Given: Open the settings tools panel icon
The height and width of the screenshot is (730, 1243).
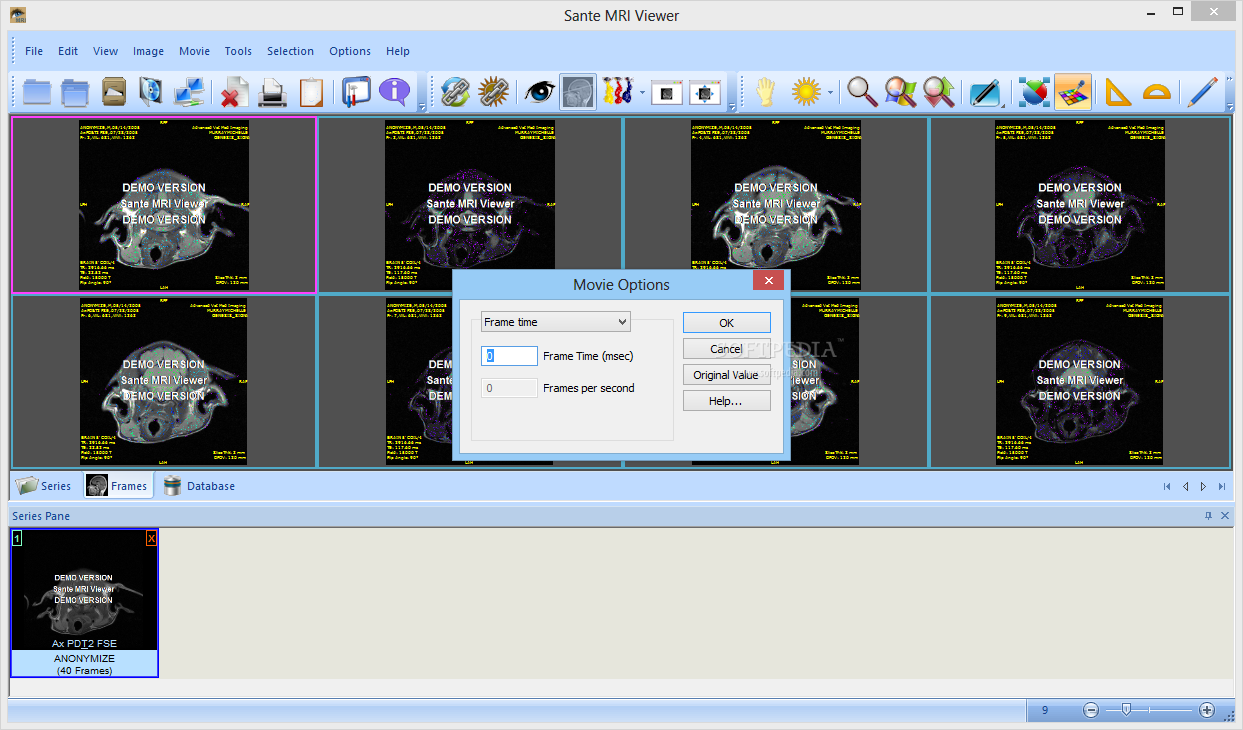Looking at the screenshot, I should click(356, 92).
